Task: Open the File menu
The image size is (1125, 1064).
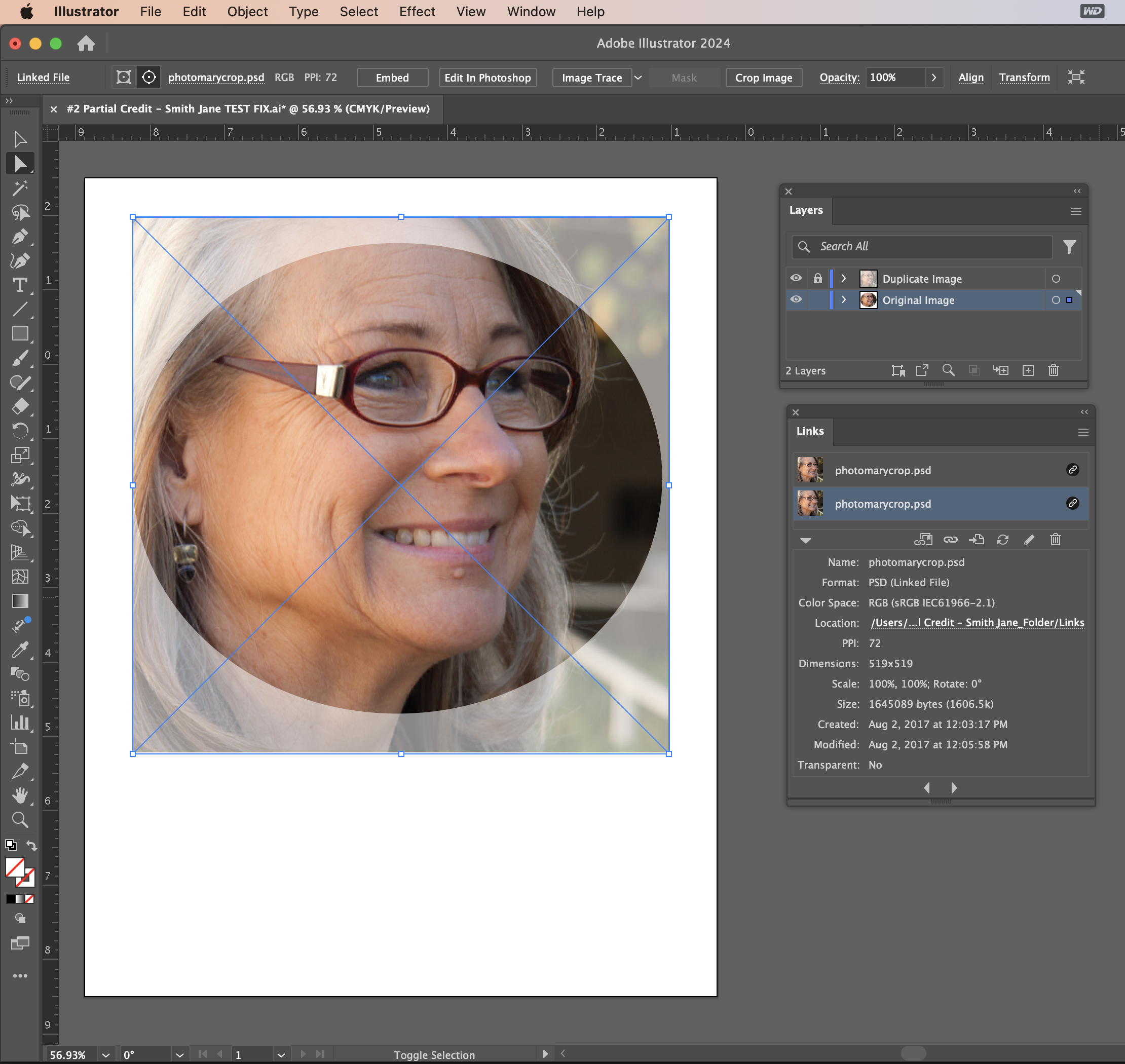Action: [151, 11]
